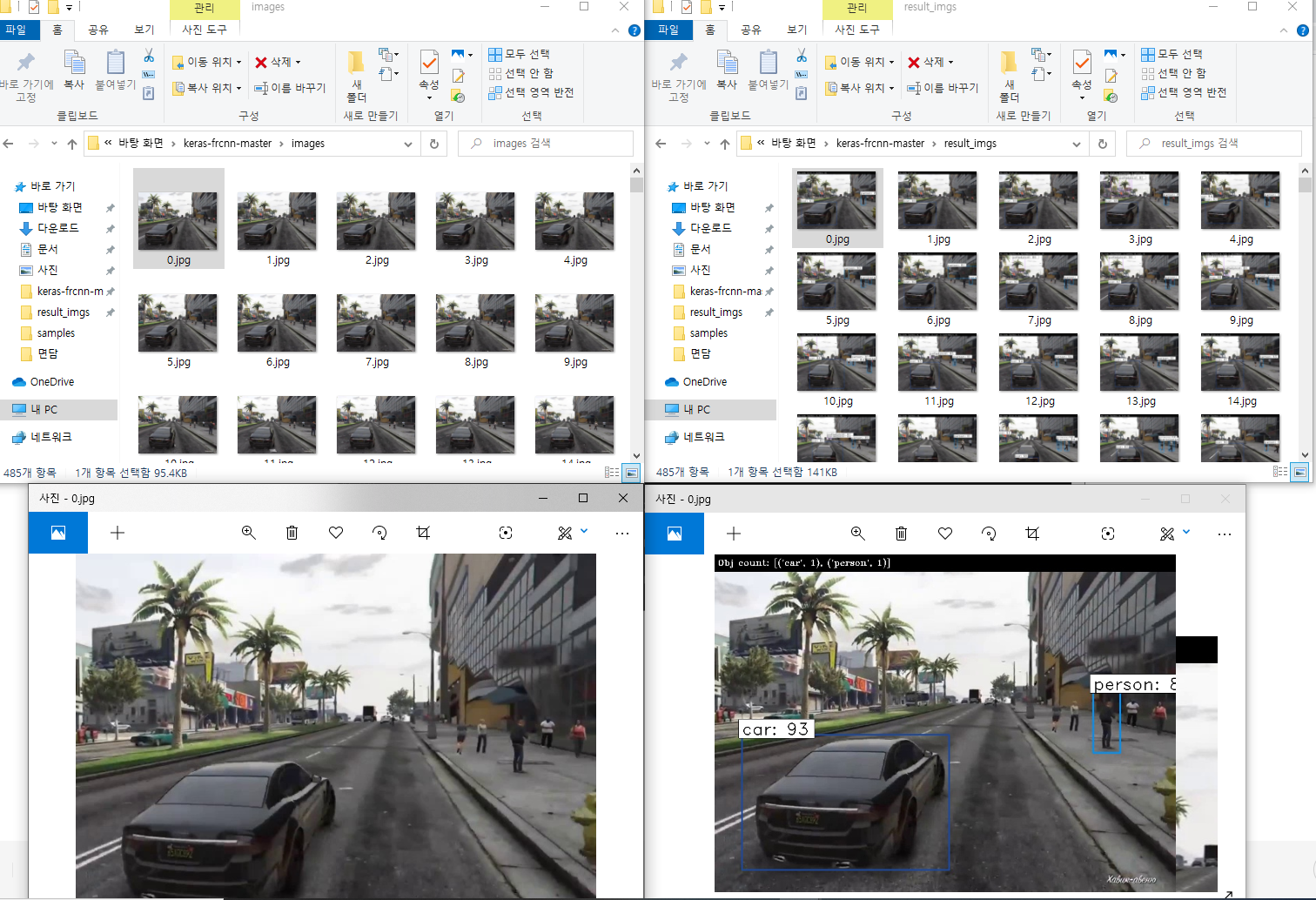Click Copy icon in images window ribbon

click(x=75, y=70)
